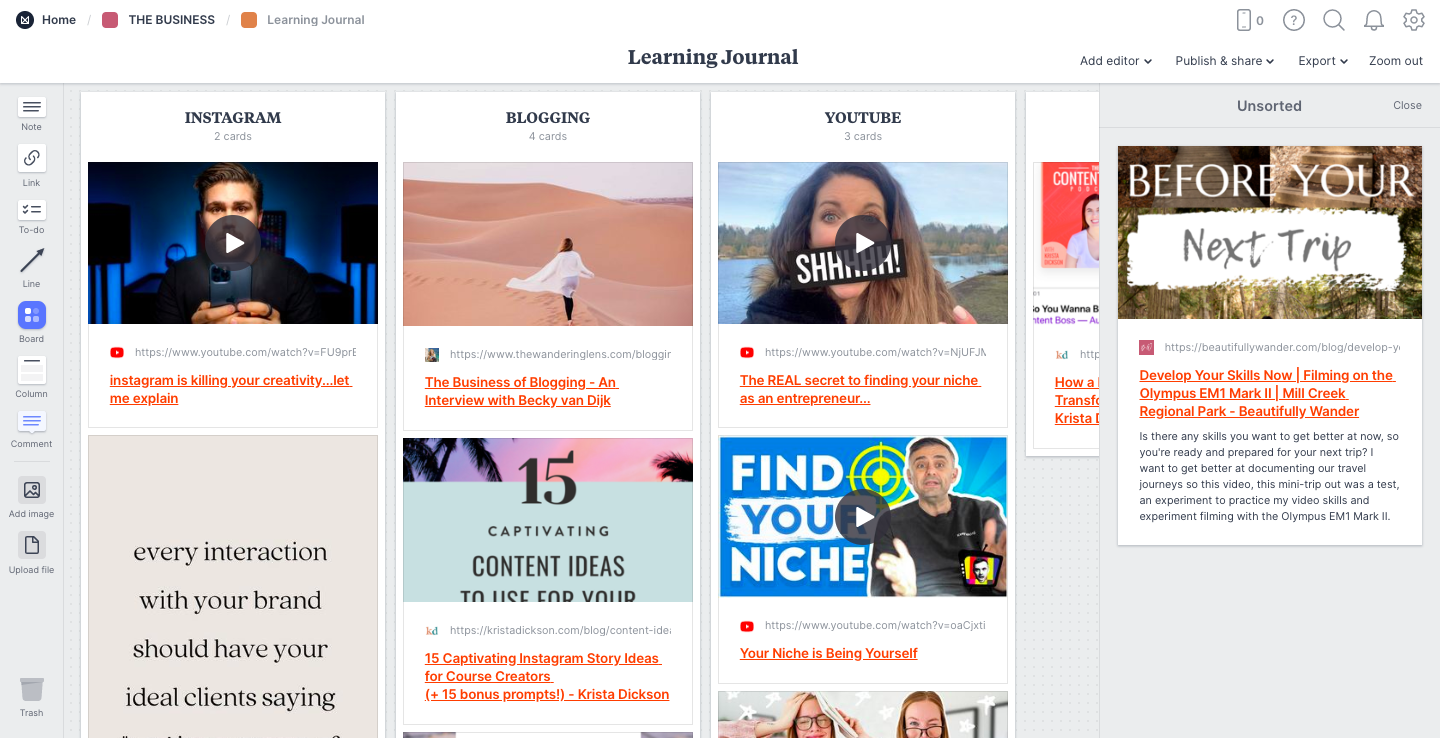Open link instagram is killing your creativity
1440x738 pixels.
click(x=231, y=389)
